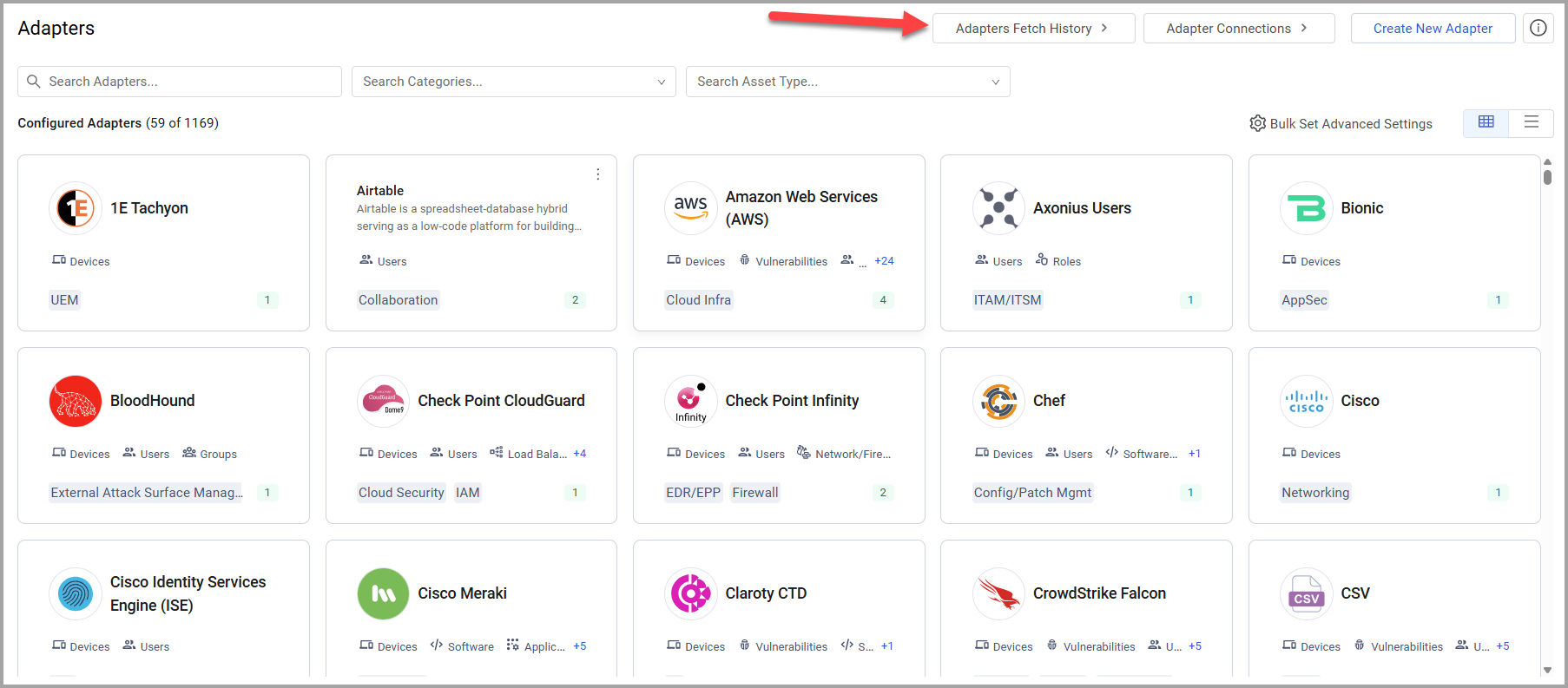
Task: Click the Check Point CloudGuard logo
Action: tap(384, 401)
